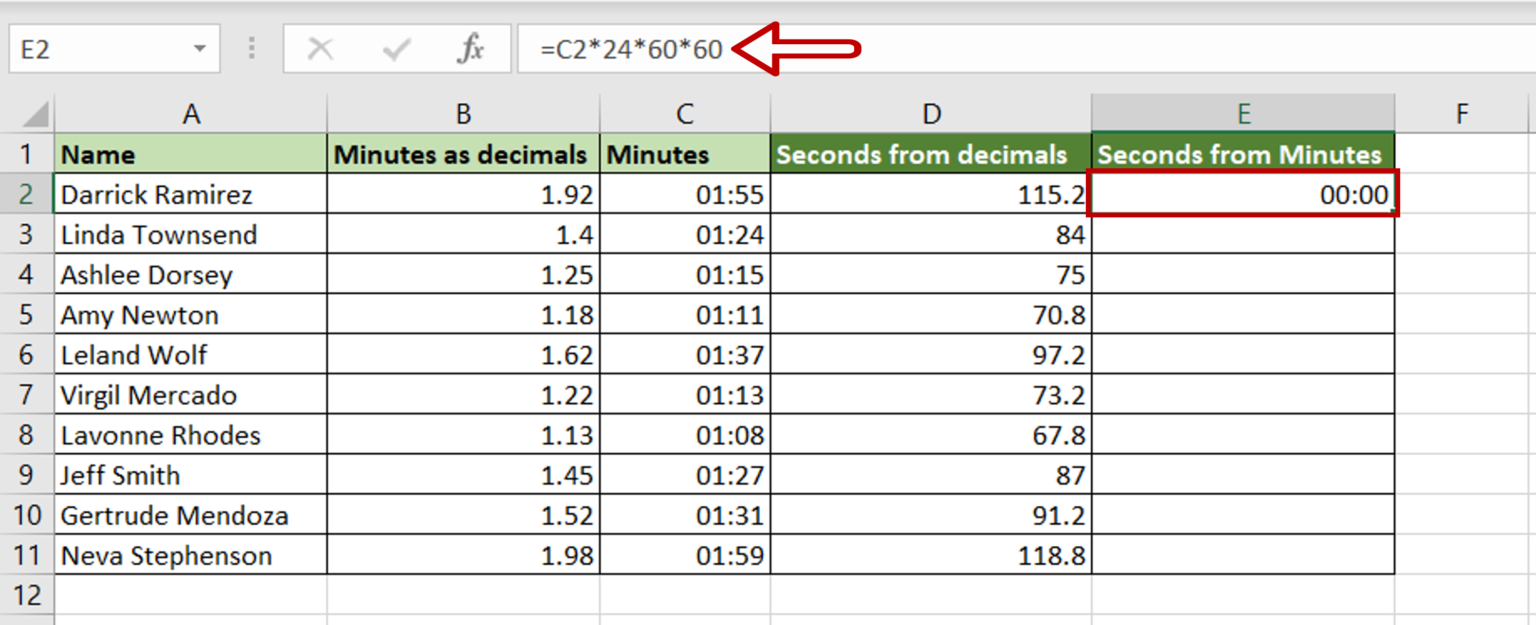
Task: Select column header F
Action: [x=1462, y=112]
